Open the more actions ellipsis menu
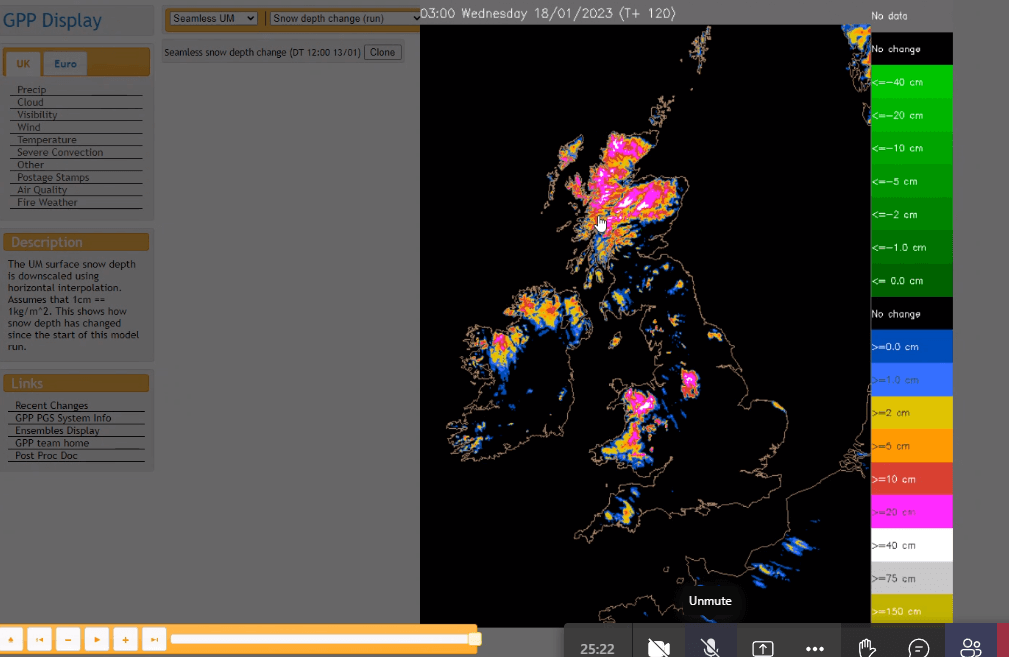Screen dimensions: 1009x657 click(815, 648)
